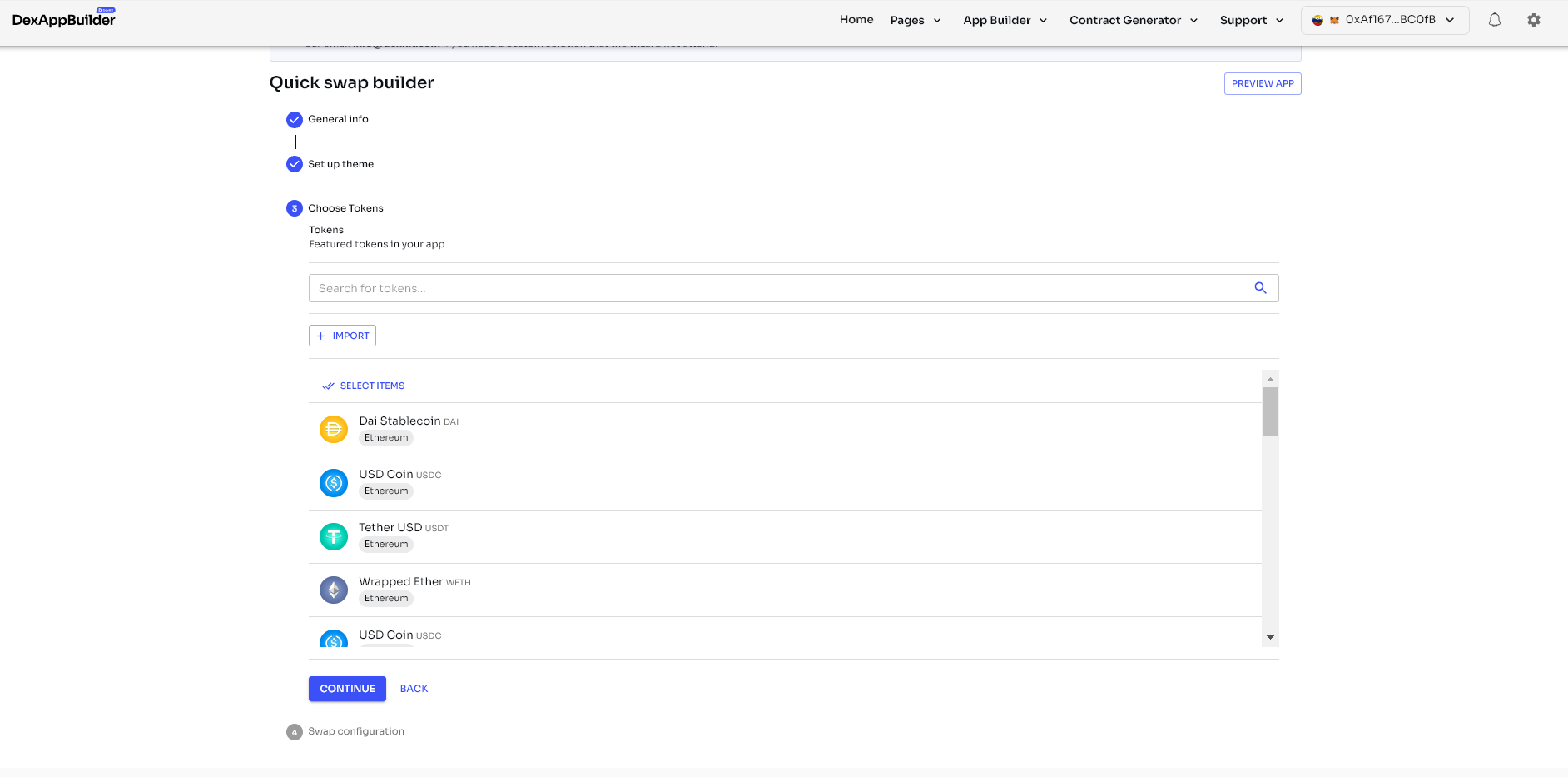Click the Preview App button
The width and height of the screenshot is (1568, 777).
point(1262,83)
